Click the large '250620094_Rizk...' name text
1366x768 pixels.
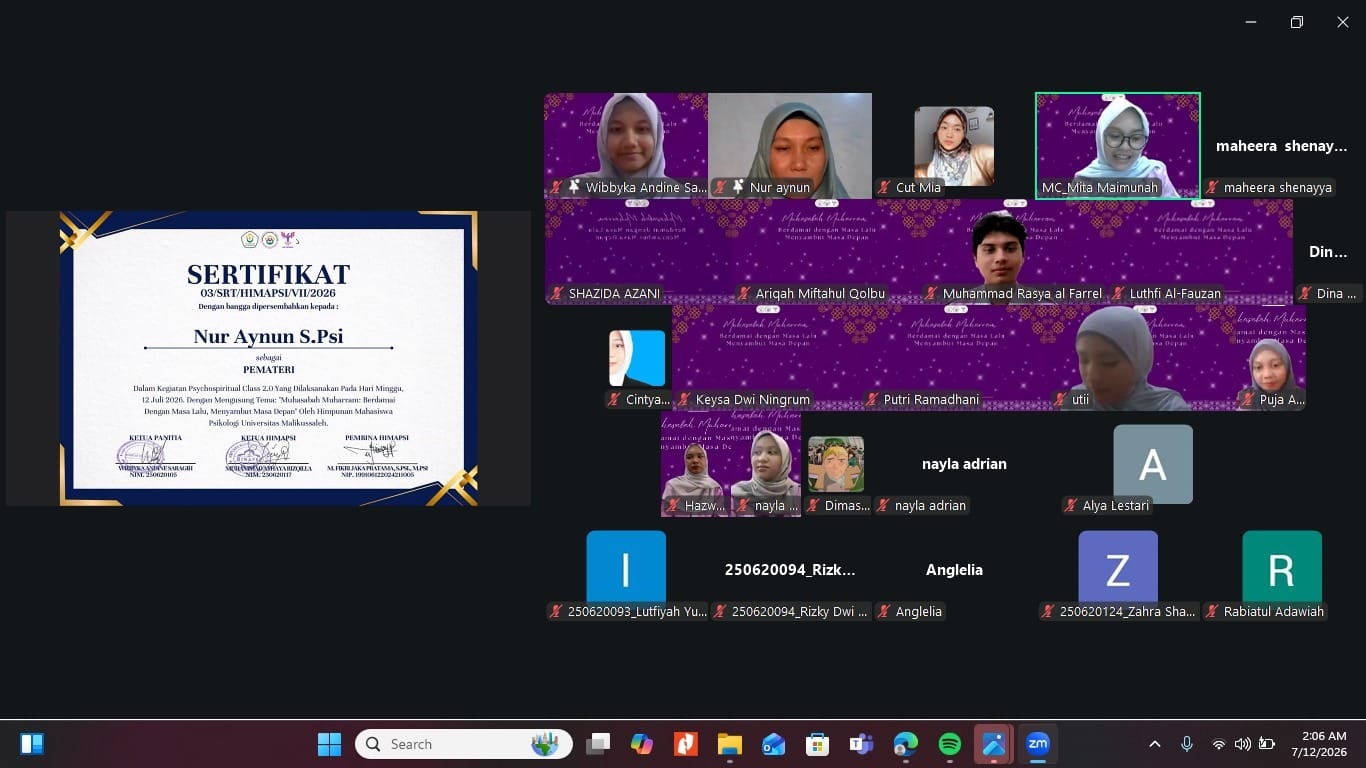(x=790, y=570)
